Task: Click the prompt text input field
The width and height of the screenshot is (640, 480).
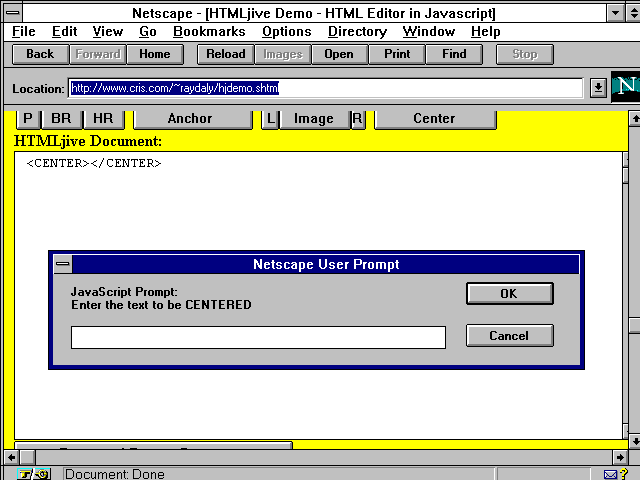Action: click(x=258, y=338)
